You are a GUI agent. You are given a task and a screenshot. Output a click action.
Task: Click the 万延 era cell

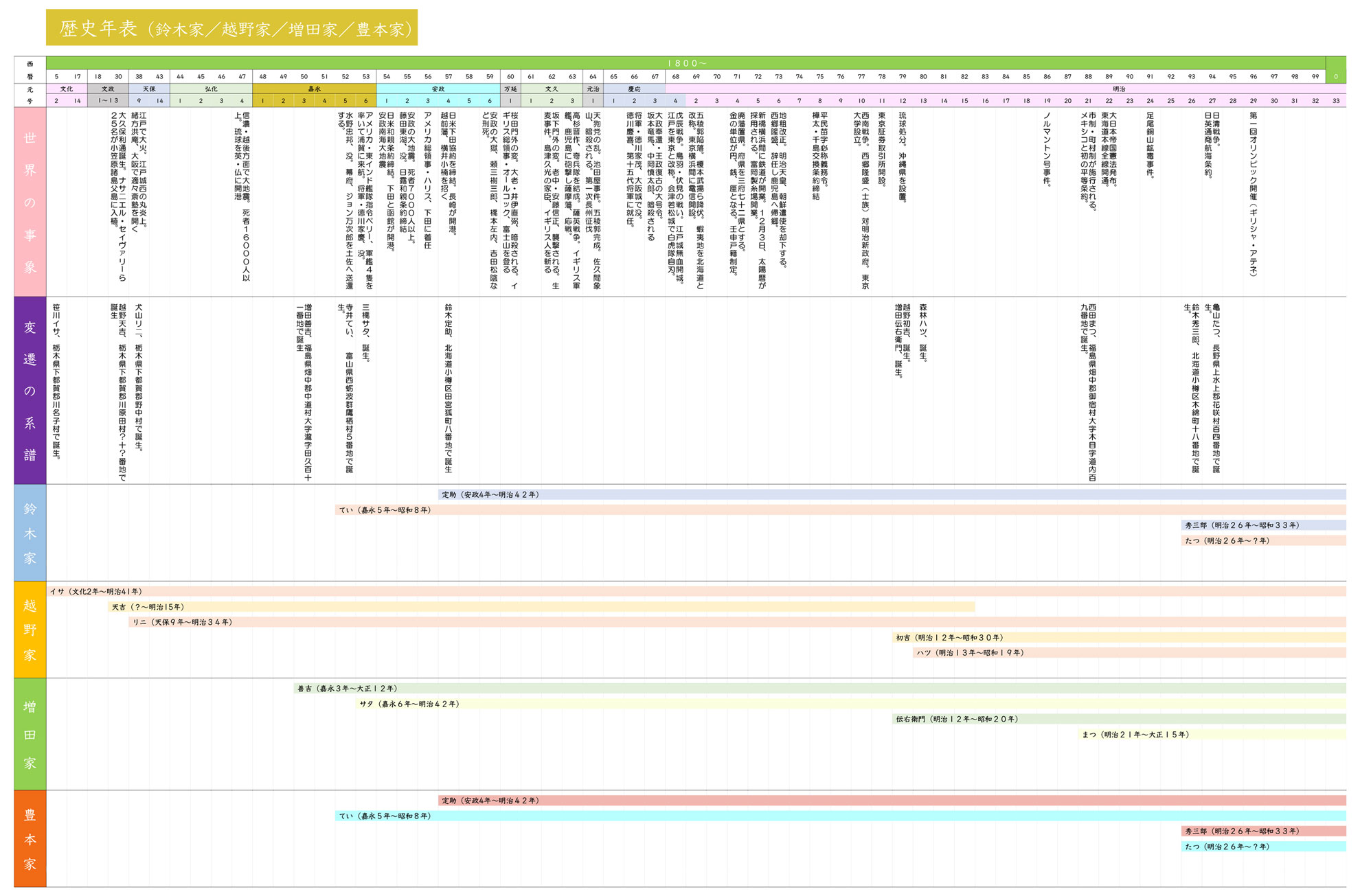[510, 89]
